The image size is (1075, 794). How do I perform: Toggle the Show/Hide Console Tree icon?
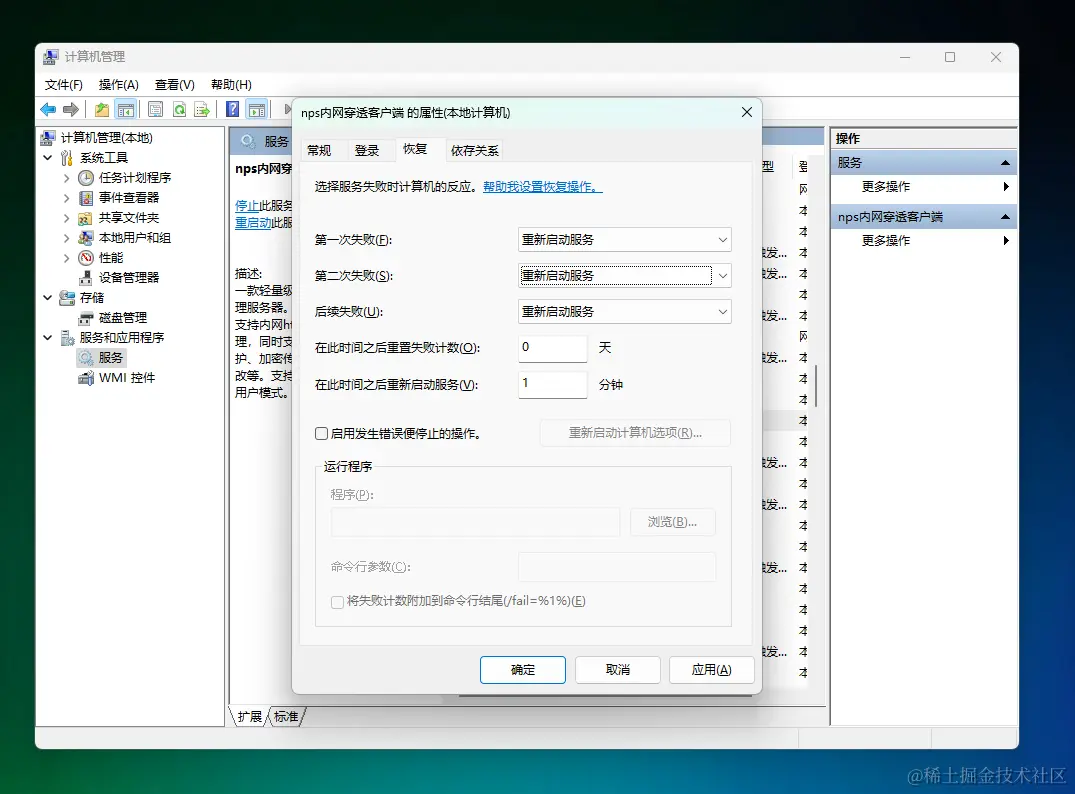[125, 110]
